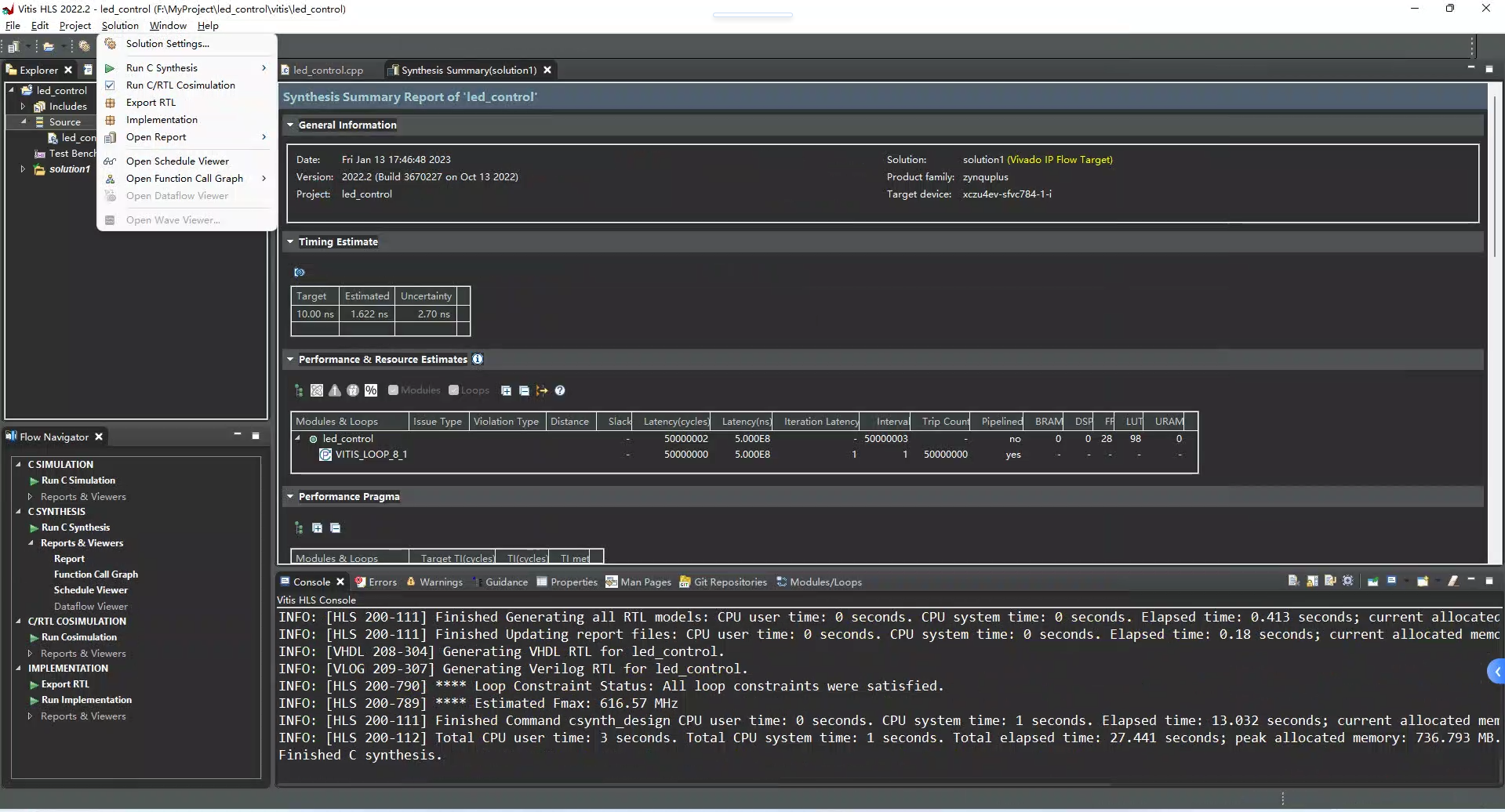Open the dropdown arrow next to Open Project
Image resolution: width=1505 pixels, height=812 pixels.
64,47
